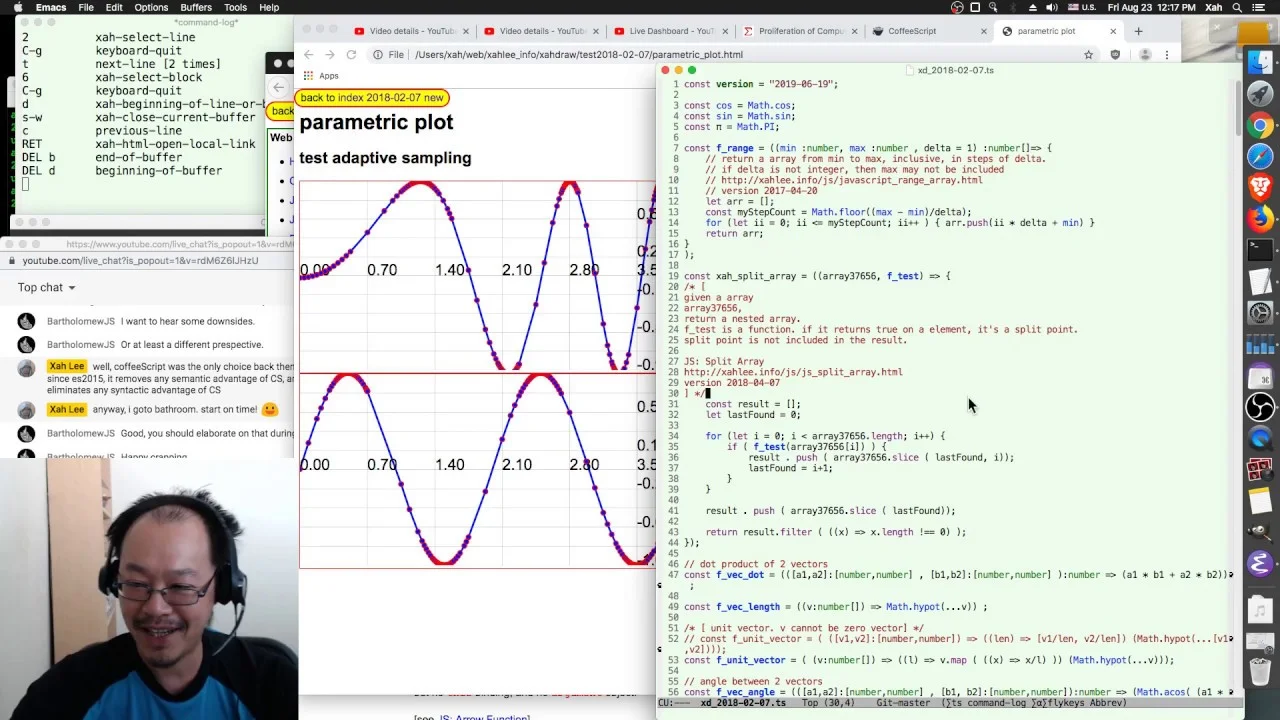Expand the Top chat dropdown
This screenshot has width=1280, height=720.
point(46,288)
